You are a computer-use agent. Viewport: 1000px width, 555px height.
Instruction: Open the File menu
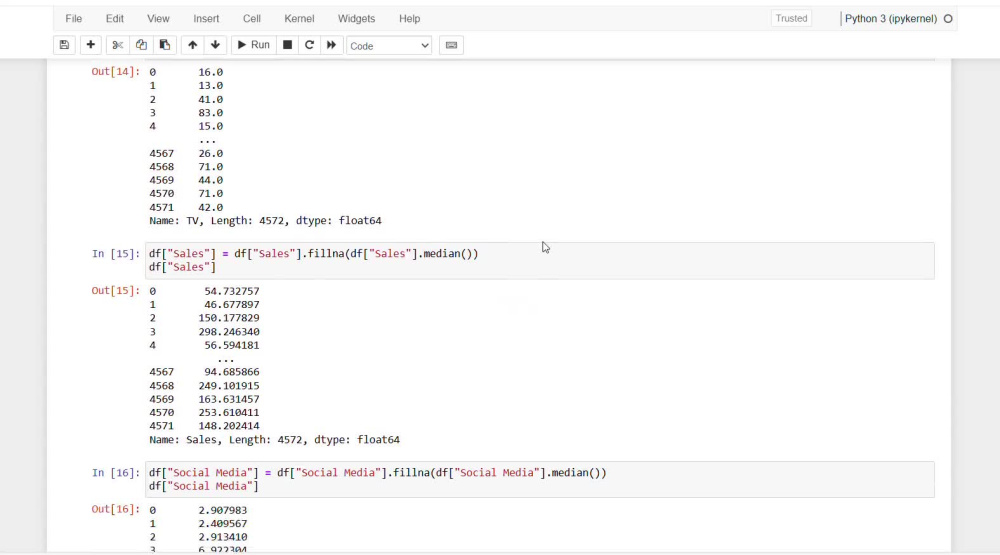click(x=73, y=18)
